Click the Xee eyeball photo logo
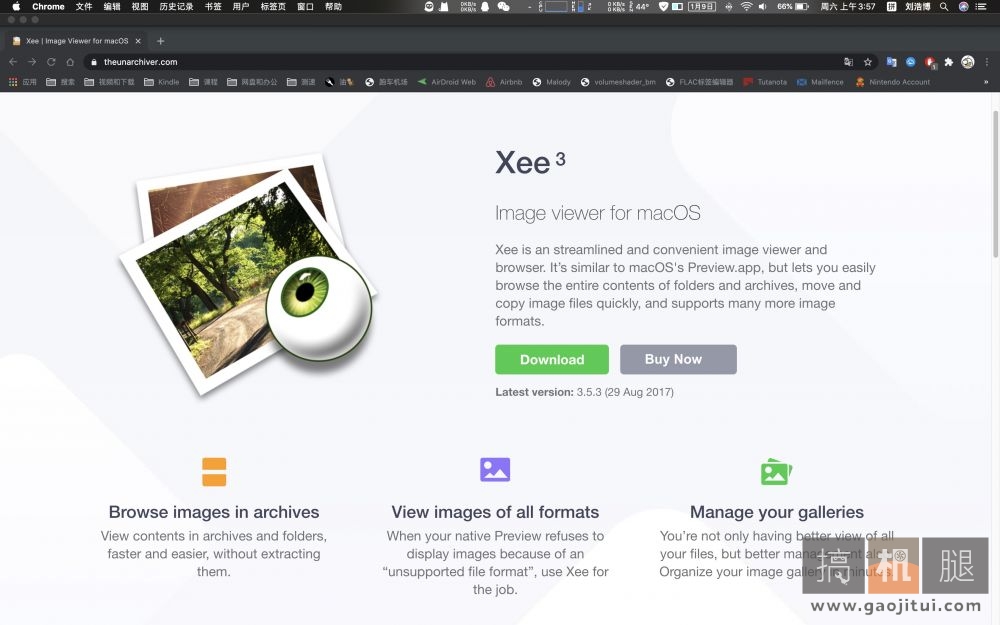This screenshot has height=625, width=1000. [248, 274]
